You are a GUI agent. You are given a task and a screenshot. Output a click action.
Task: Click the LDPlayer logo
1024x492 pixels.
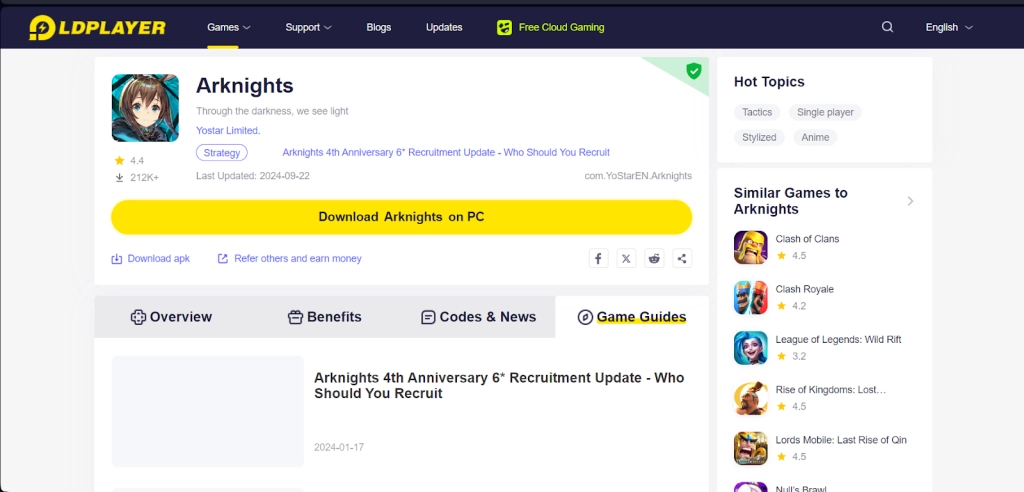(x=97, y=27)
